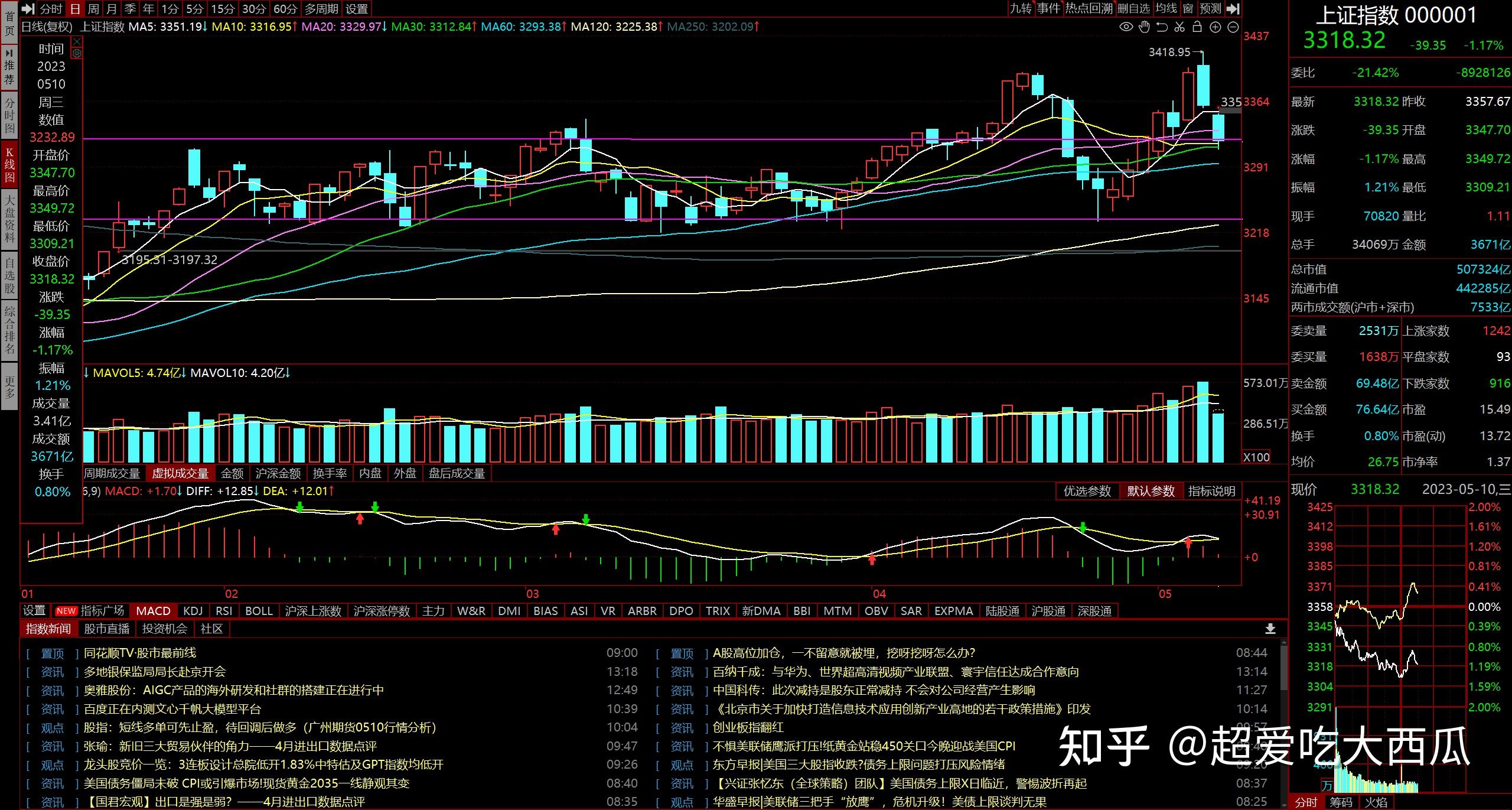Viewport: 1512px width, 810px height.
Task: Open the 指标说明 indicator description
Action: tap(1211, 491)
